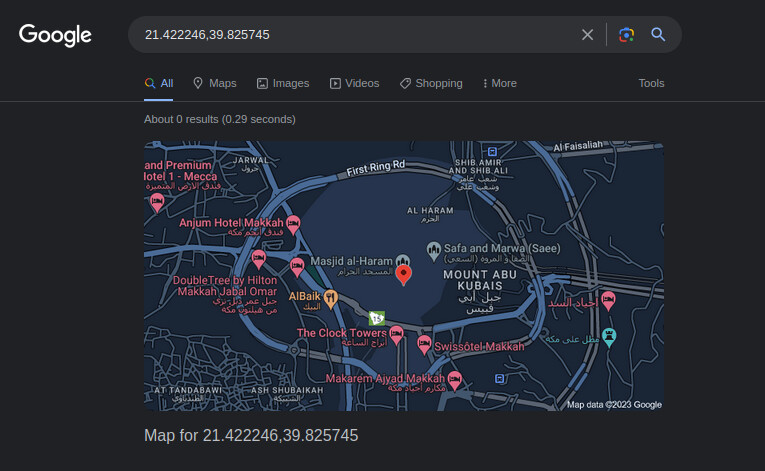The image size is (765, 471).
Task: Click the Safa and Marwa landmark marker
Action: (x=433, y=248)
